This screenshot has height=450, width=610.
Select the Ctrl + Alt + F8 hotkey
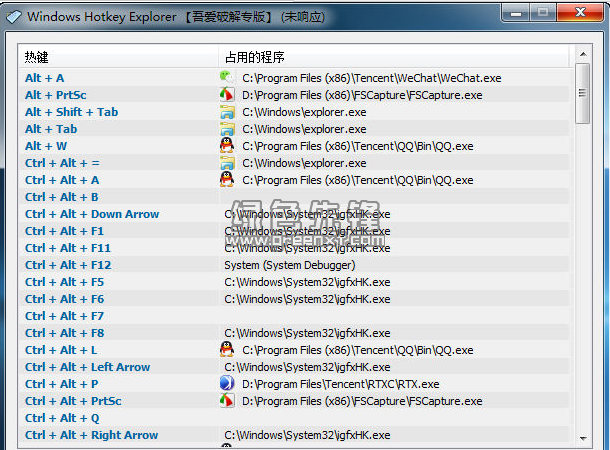tap(64, 333)
